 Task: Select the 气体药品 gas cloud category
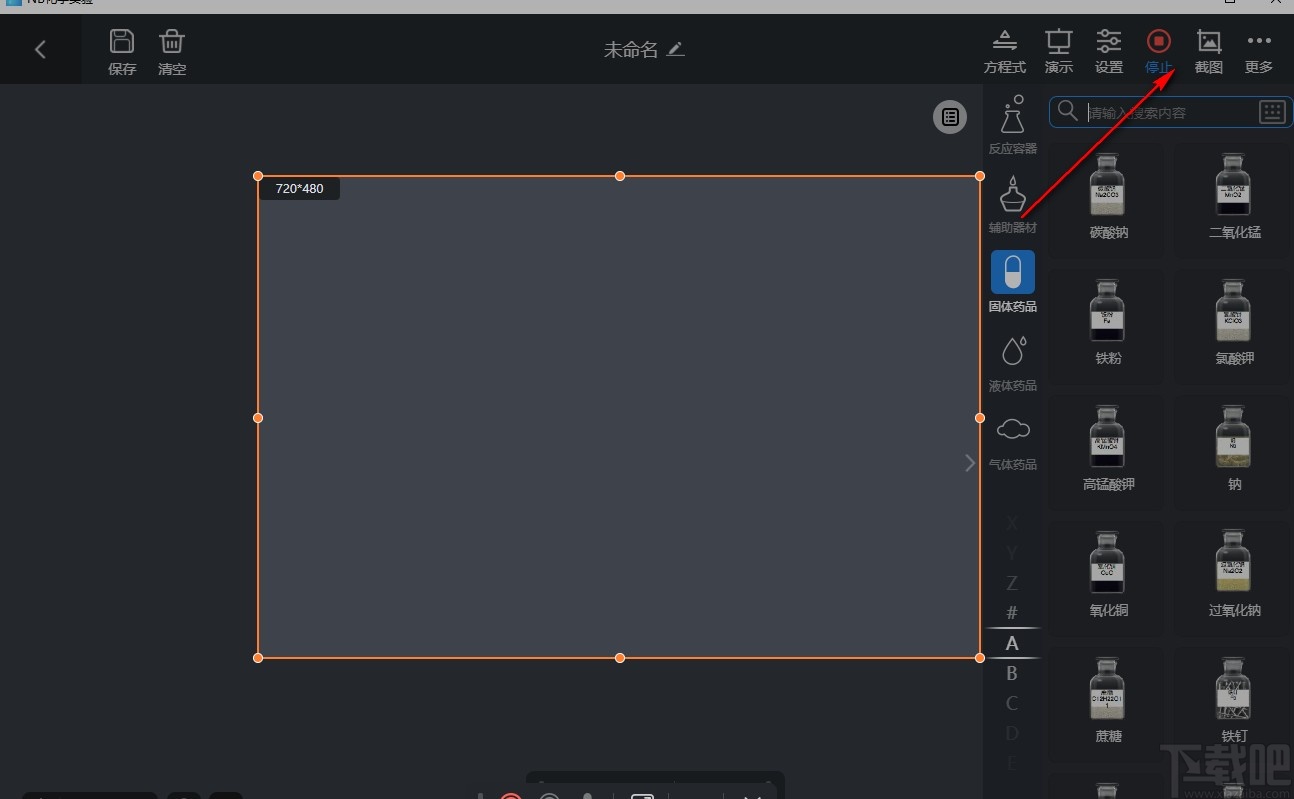[1013, 442]
